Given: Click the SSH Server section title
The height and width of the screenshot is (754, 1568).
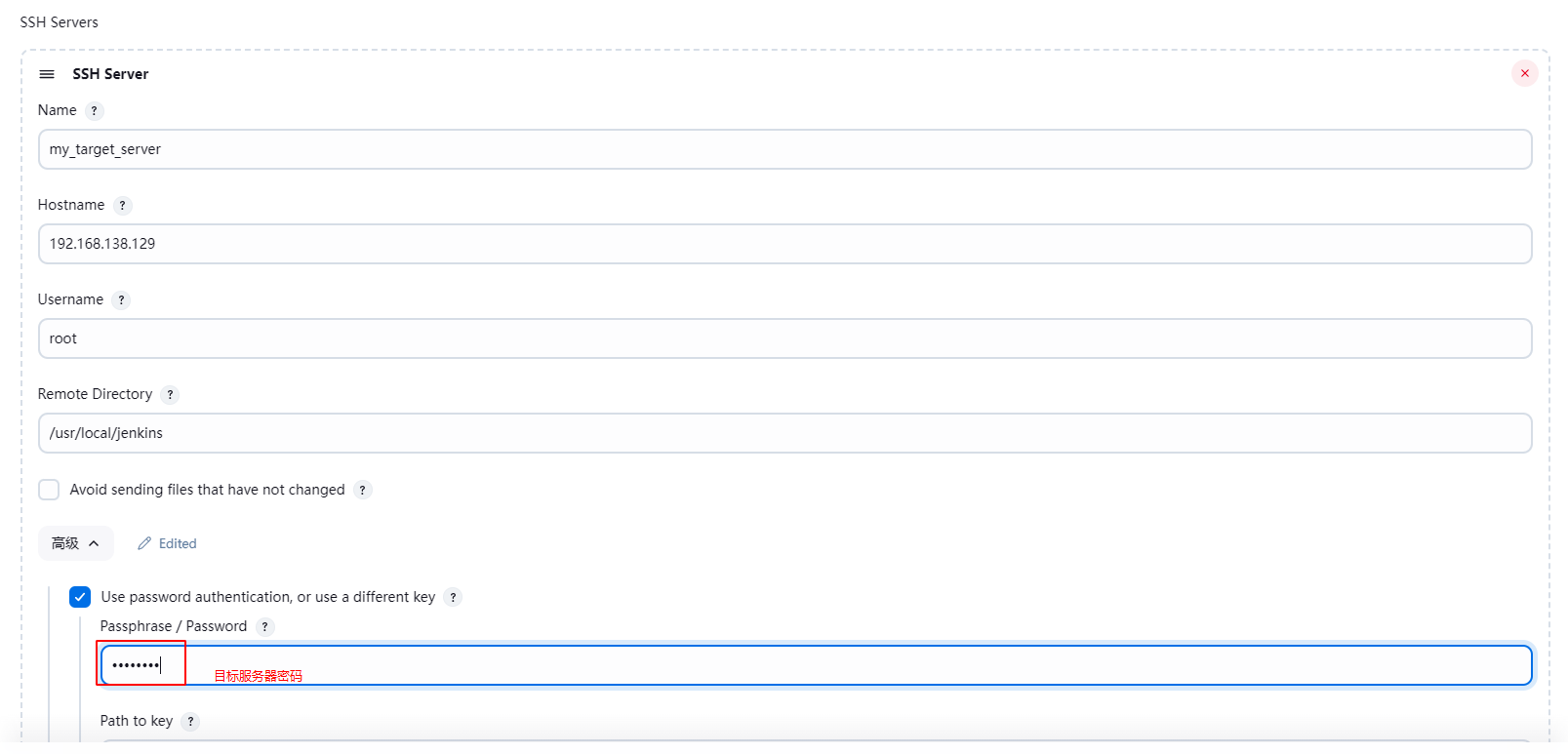Looking at the screenshot, I should pyautogui.click(x=110, y=74).
